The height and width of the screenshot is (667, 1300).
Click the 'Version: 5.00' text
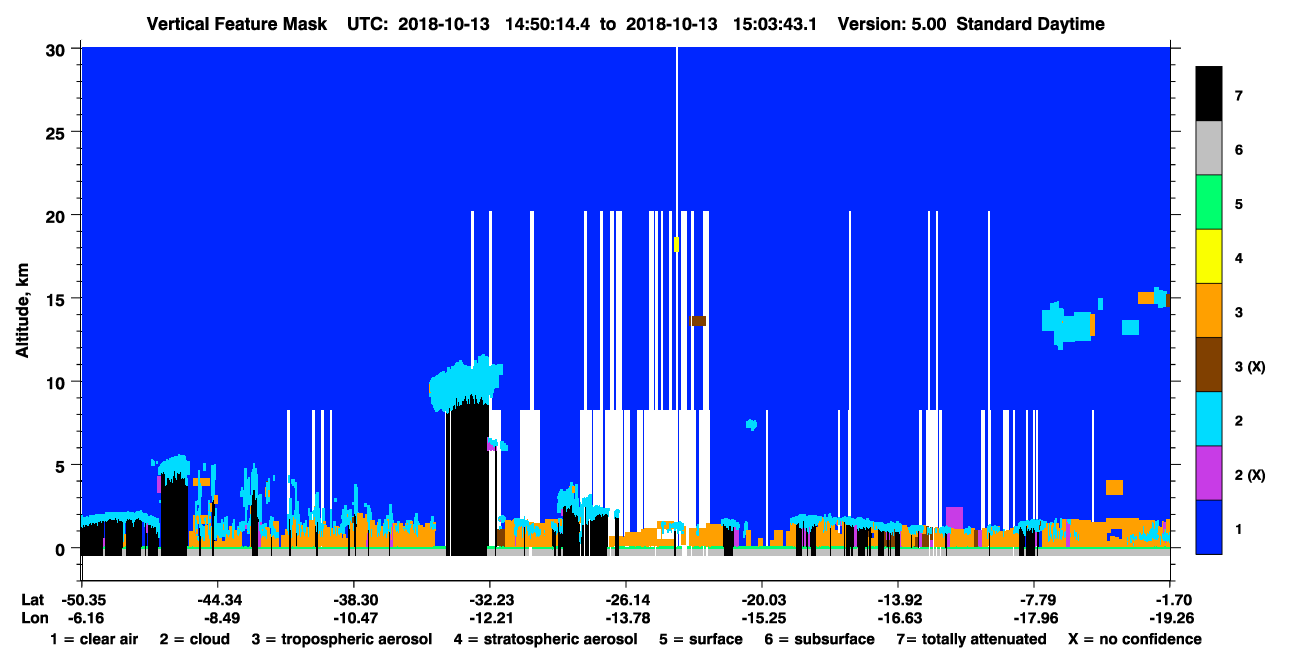[x=892, y=24]
